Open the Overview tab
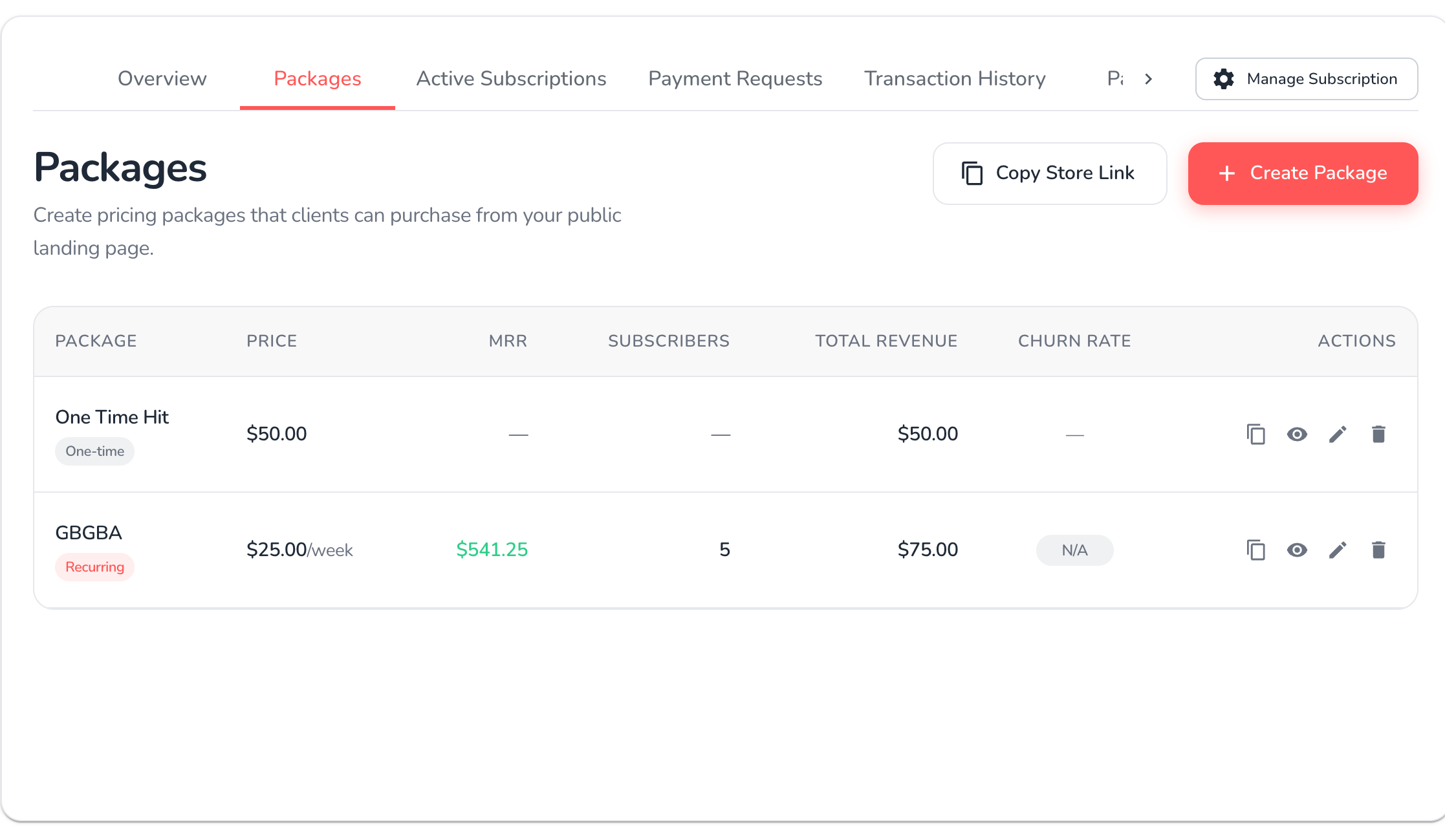 point(162,78)
